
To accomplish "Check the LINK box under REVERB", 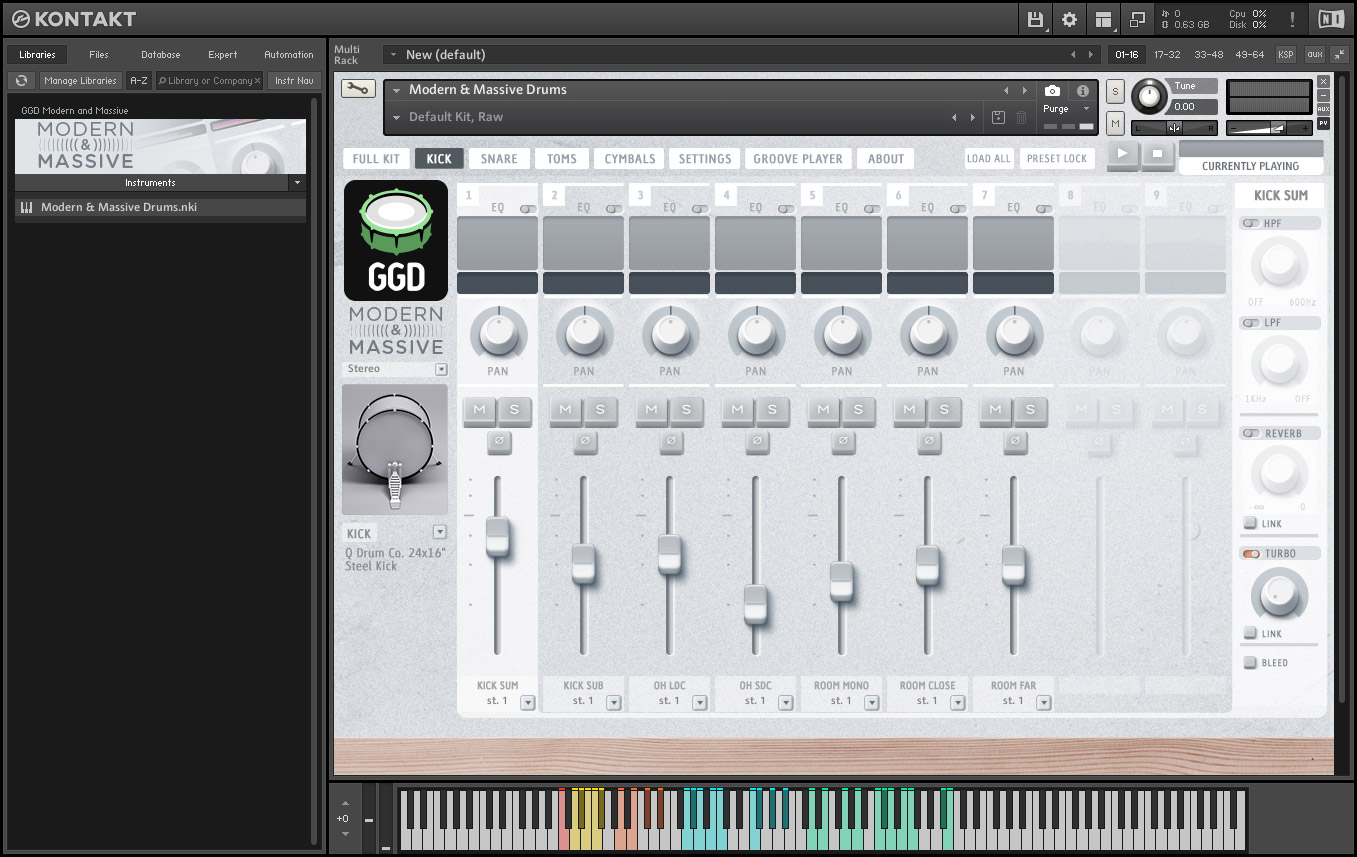I will coord(1250,523).
